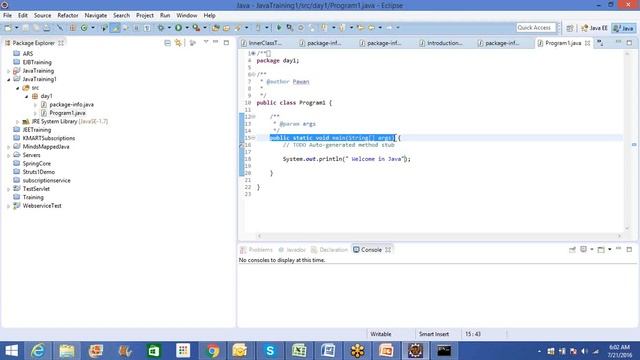Open the Source menu
The image size is (640, 360).
(42, 15)
